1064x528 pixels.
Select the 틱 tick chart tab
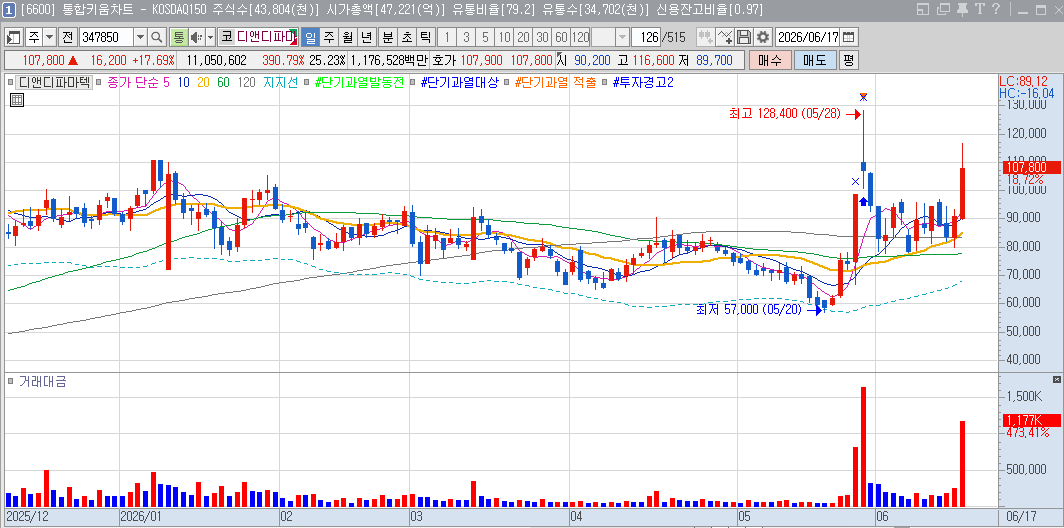coord(425,37)
